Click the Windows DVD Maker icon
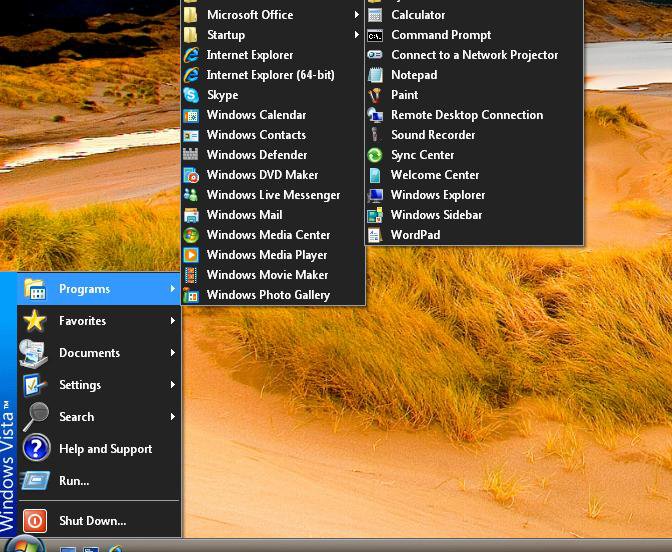 coord(191,175)
